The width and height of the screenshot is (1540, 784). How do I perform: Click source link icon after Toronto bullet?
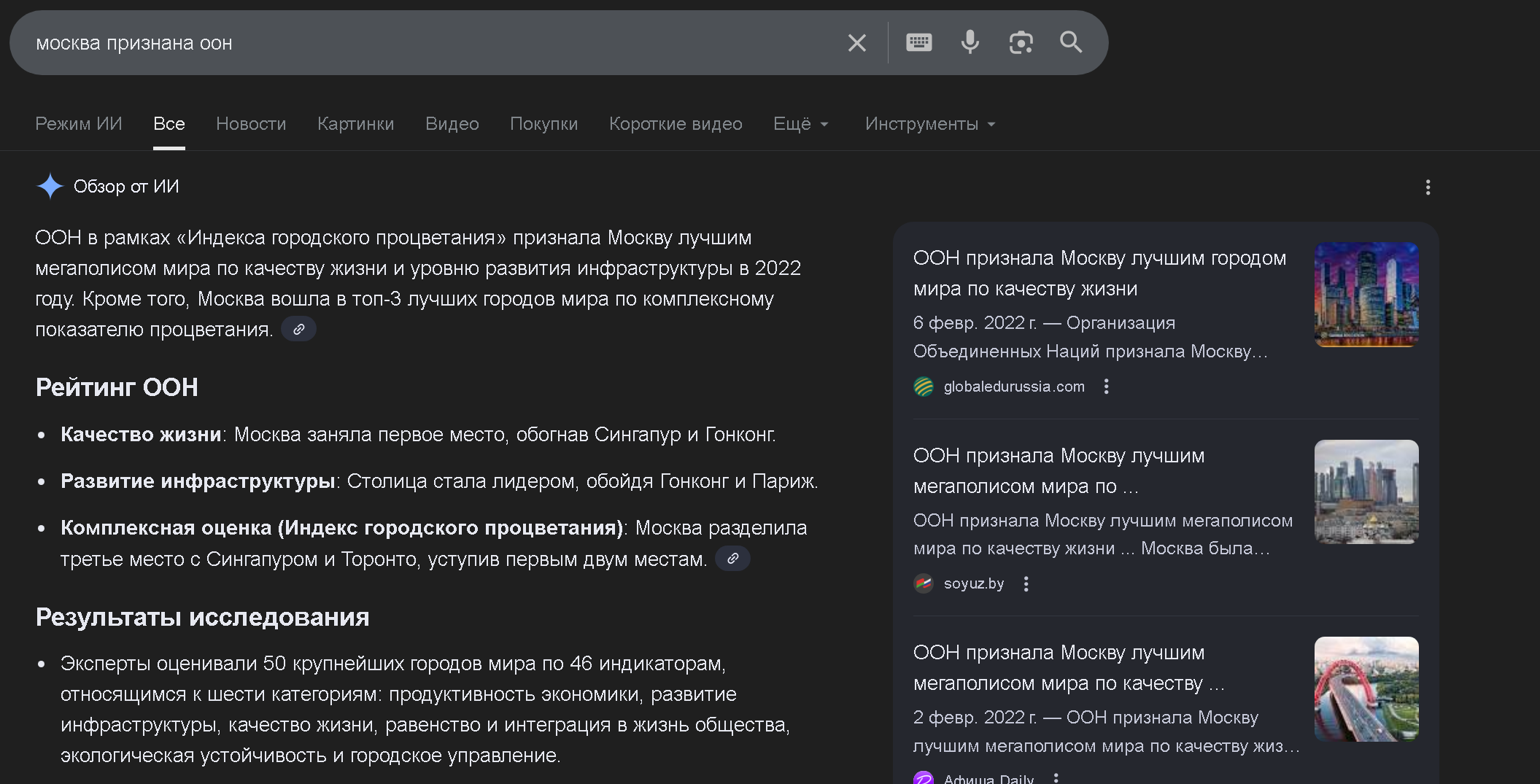(732, 559)
